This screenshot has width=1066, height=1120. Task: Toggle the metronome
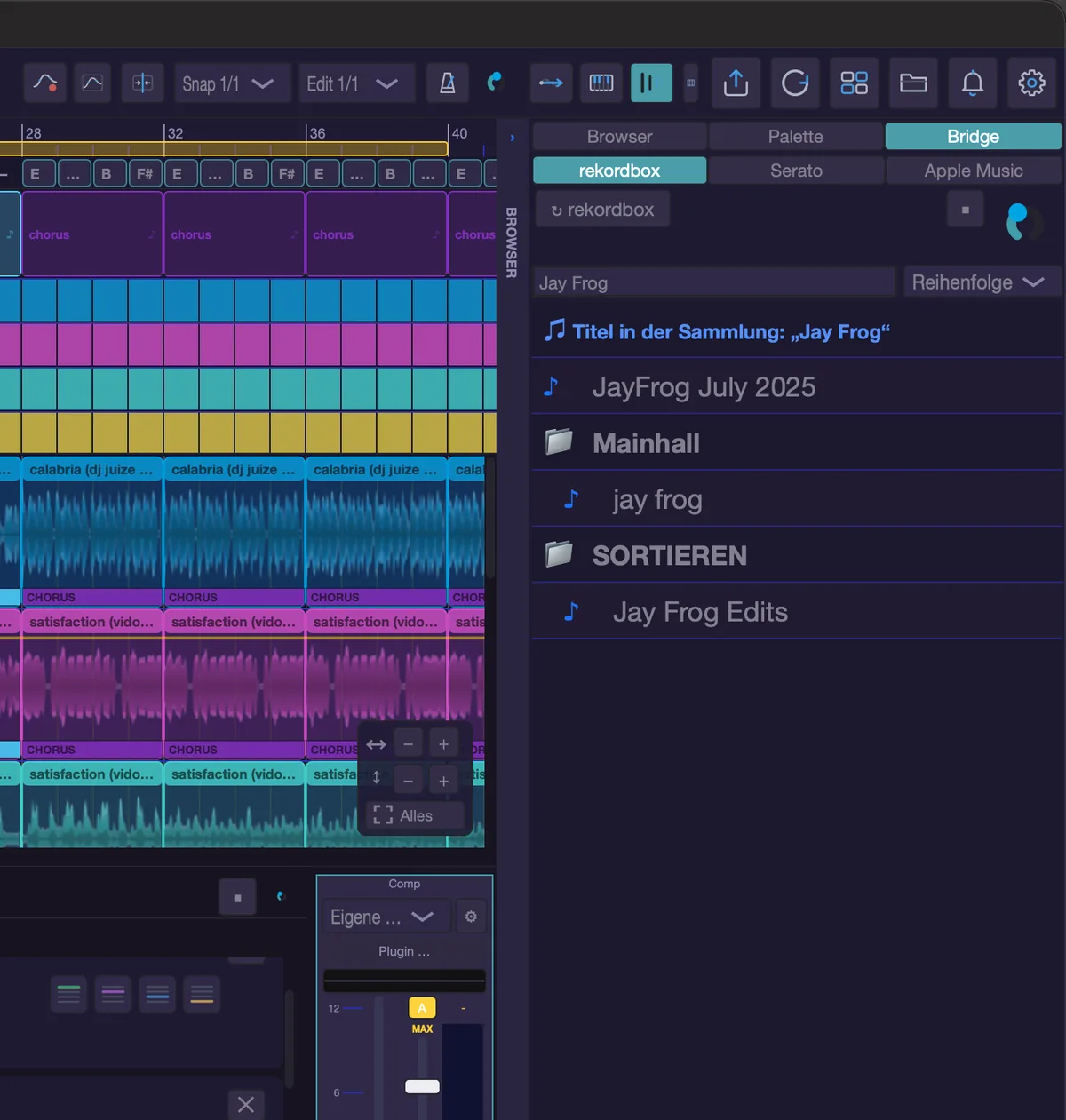tap(448, 83)
